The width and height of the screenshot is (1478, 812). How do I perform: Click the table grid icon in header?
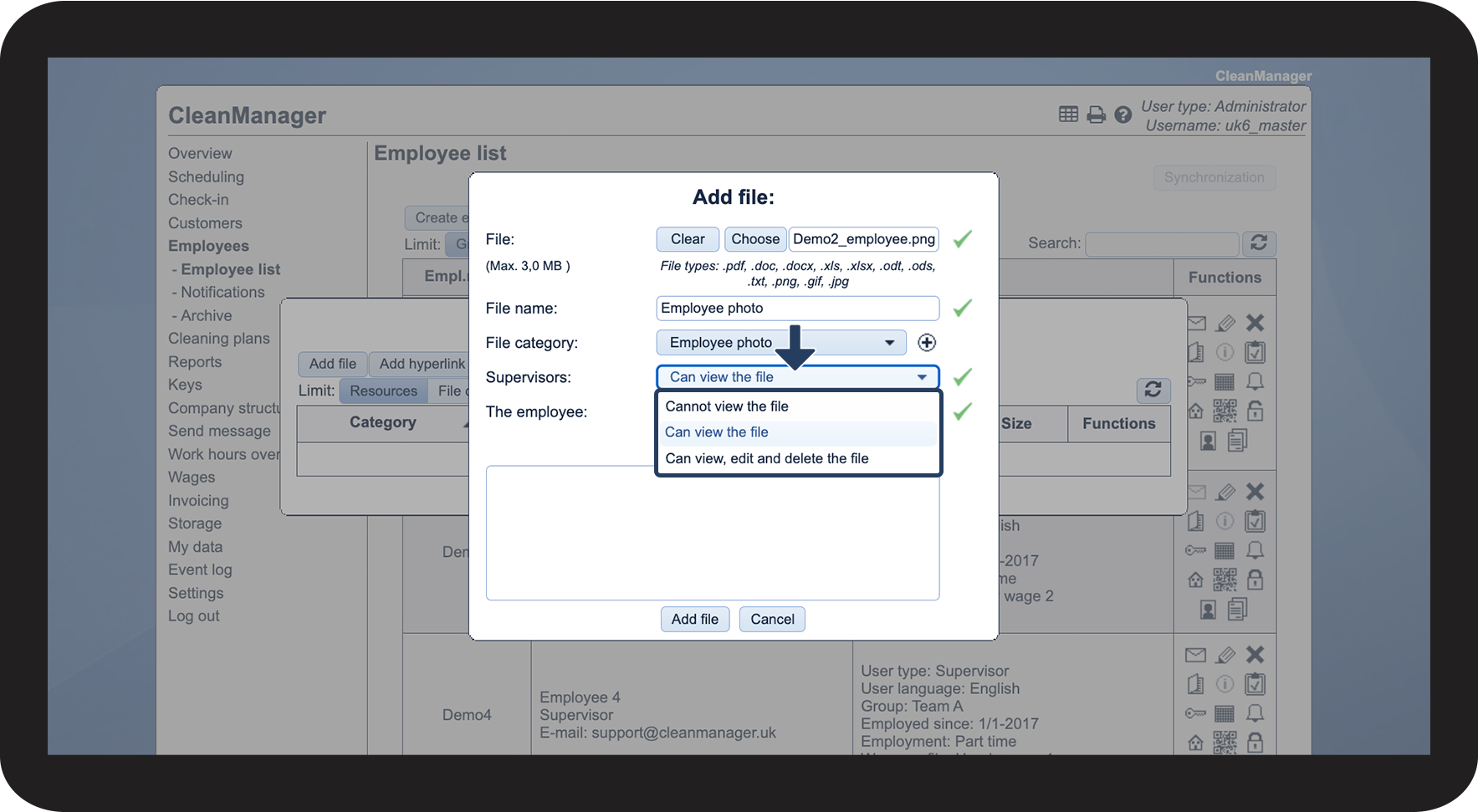pos(1068,114)
